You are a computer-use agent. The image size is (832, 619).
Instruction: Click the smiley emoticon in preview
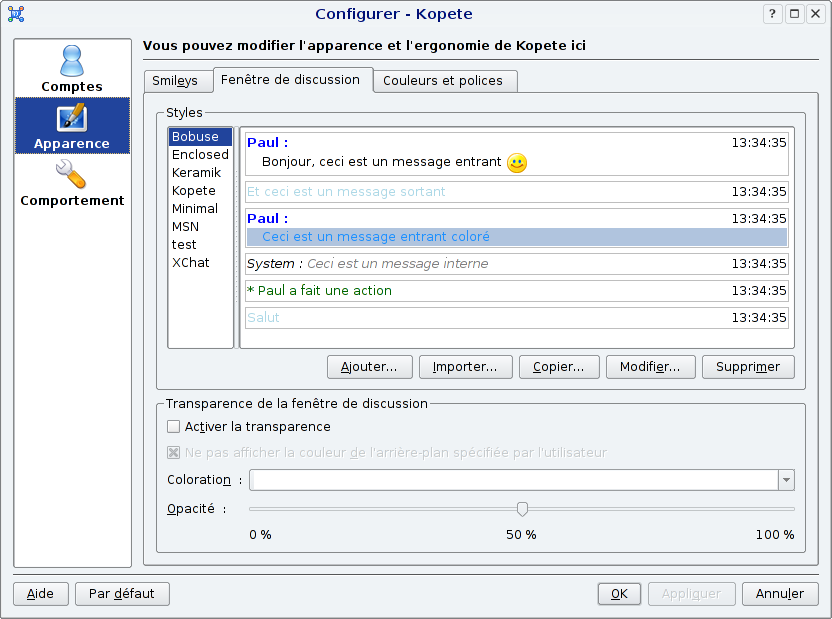click(x=517, y=163)
